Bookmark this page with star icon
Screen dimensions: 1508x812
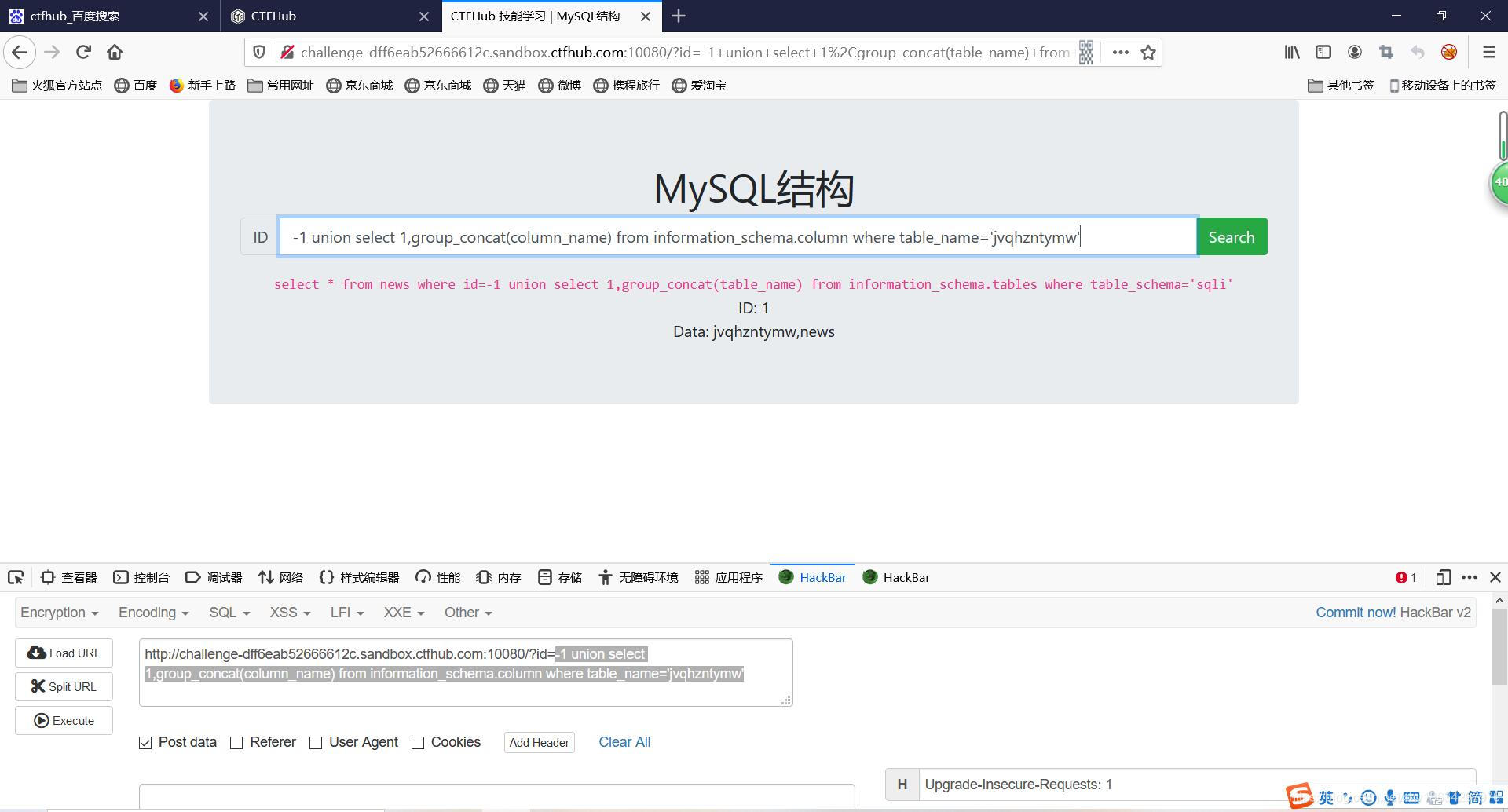coord(1148,53)
